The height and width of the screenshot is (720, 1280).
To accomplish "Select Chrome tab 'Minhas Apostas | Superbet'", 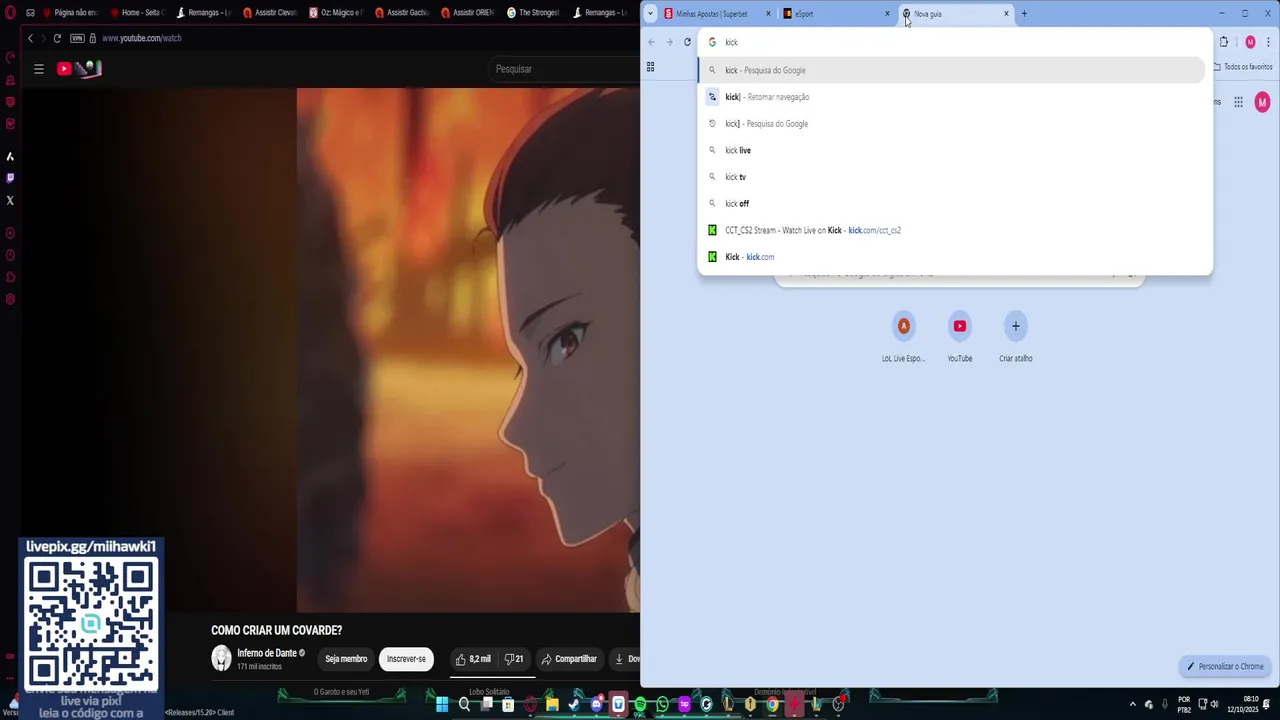I will (718, 14).
